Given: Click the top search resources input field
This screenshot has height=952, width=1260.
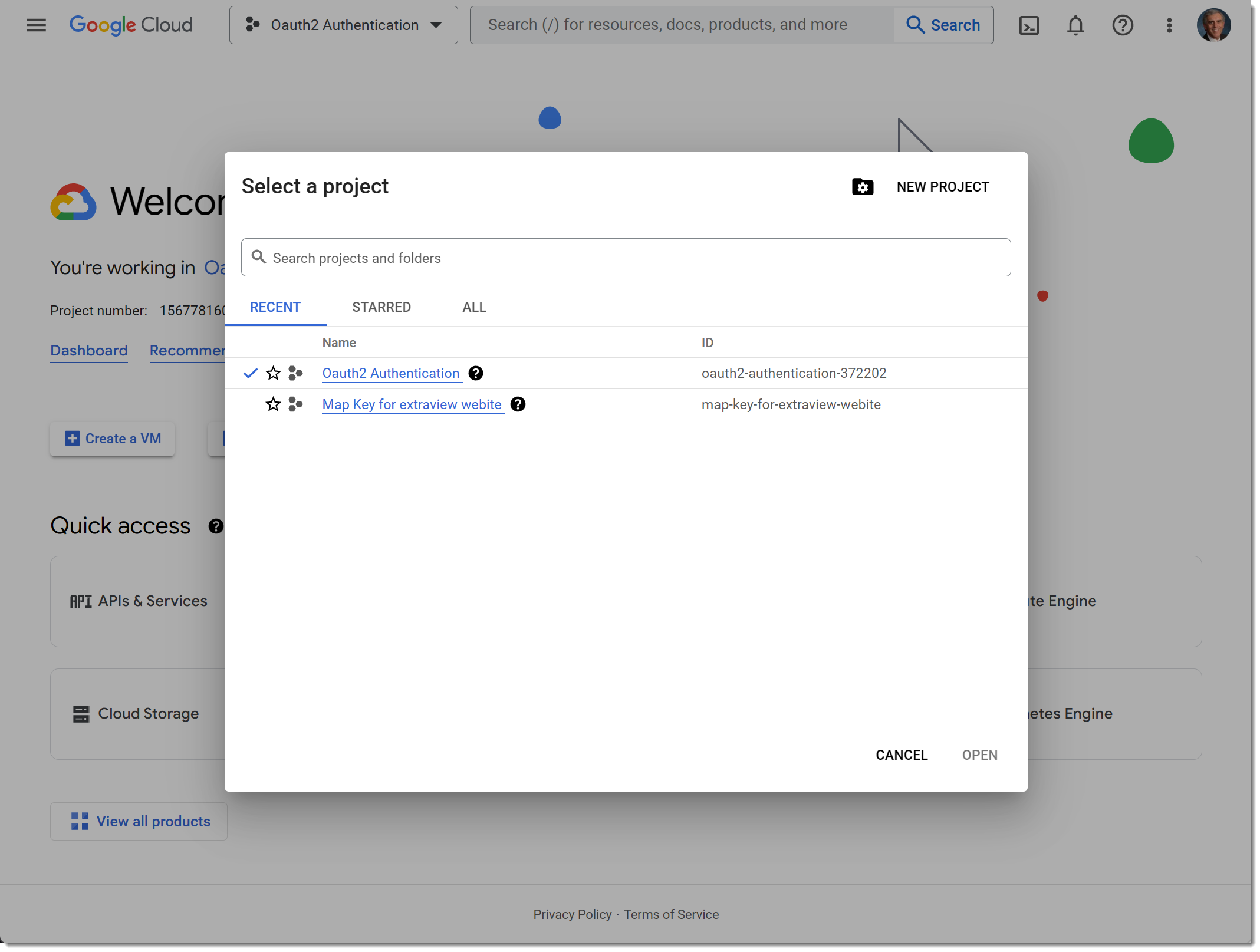Looking at the screenshot, I should pyautogui.click(x=682, y=25).
